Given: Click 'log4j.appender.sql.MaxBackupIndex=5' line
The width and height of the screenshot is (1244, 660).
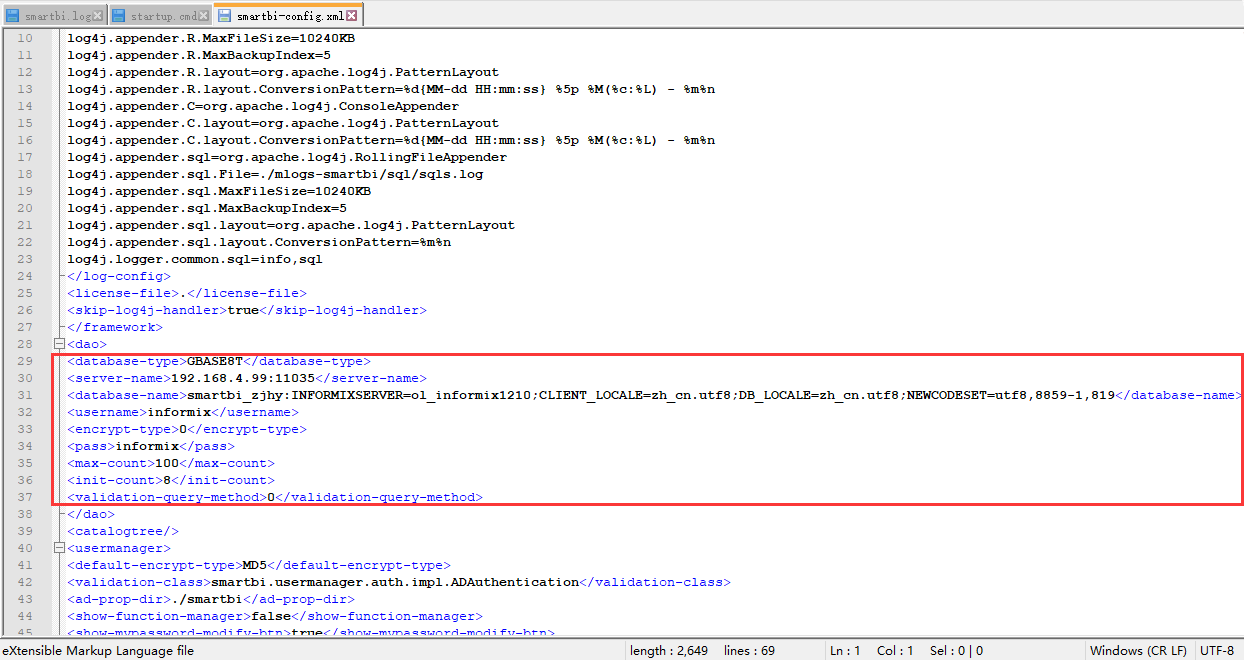Looking at the screenshot, I should tap(207, 208).
